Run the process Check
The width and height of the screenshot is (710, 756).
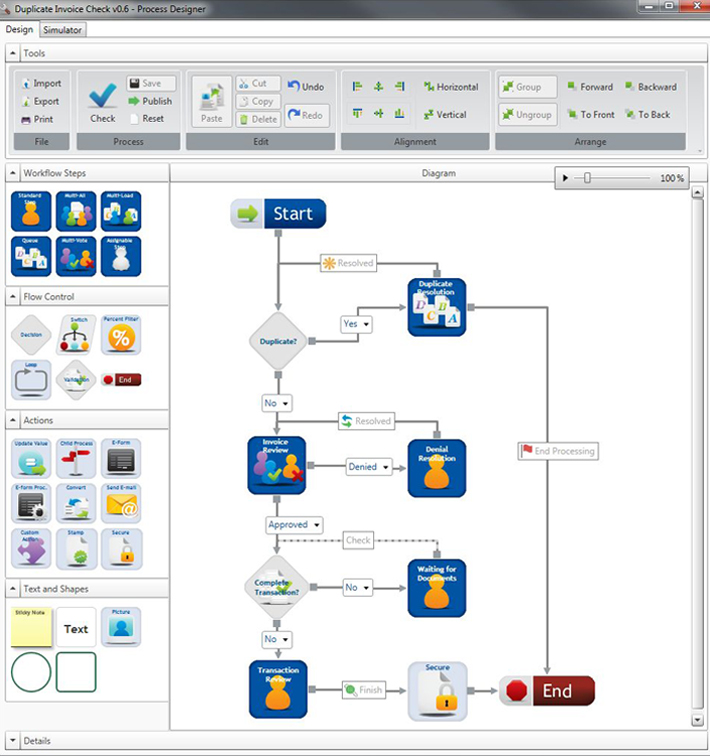(102, 103)
